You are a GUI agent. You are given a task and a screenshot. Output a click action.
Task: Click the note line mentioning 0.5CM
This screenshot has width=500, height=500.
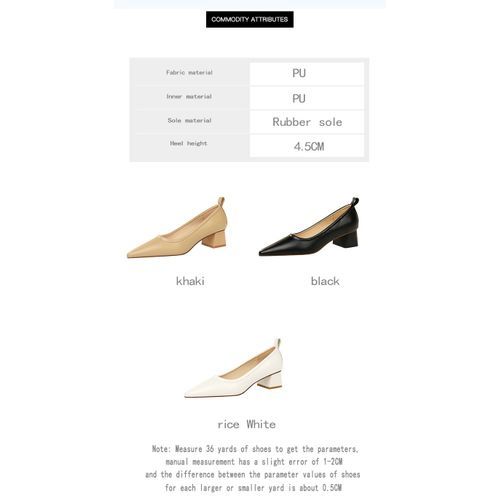253,488
